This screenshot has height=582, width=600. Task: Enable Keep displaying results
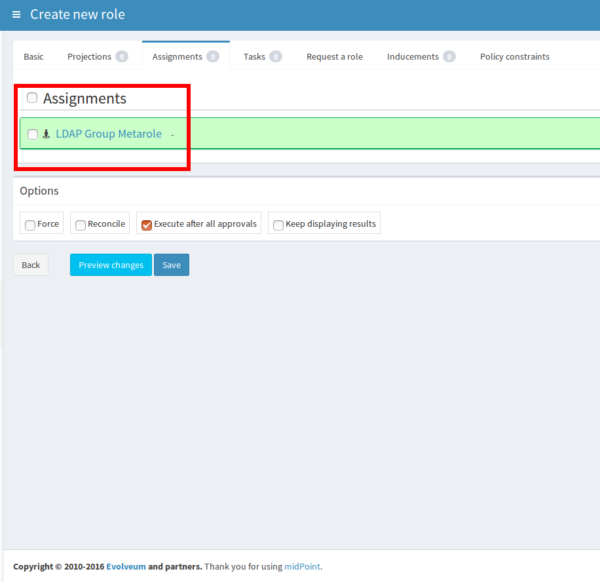(278, 225)
